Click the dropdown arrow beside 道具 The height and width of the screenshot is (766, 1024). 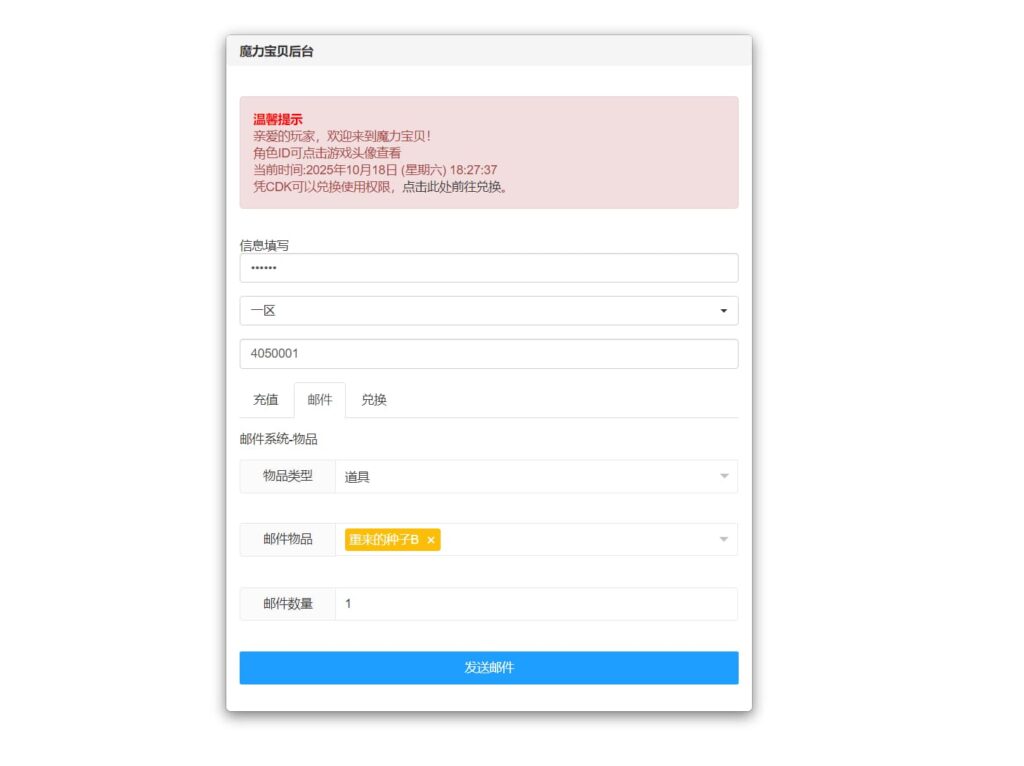pyautogui.click(x=723, y=476)
